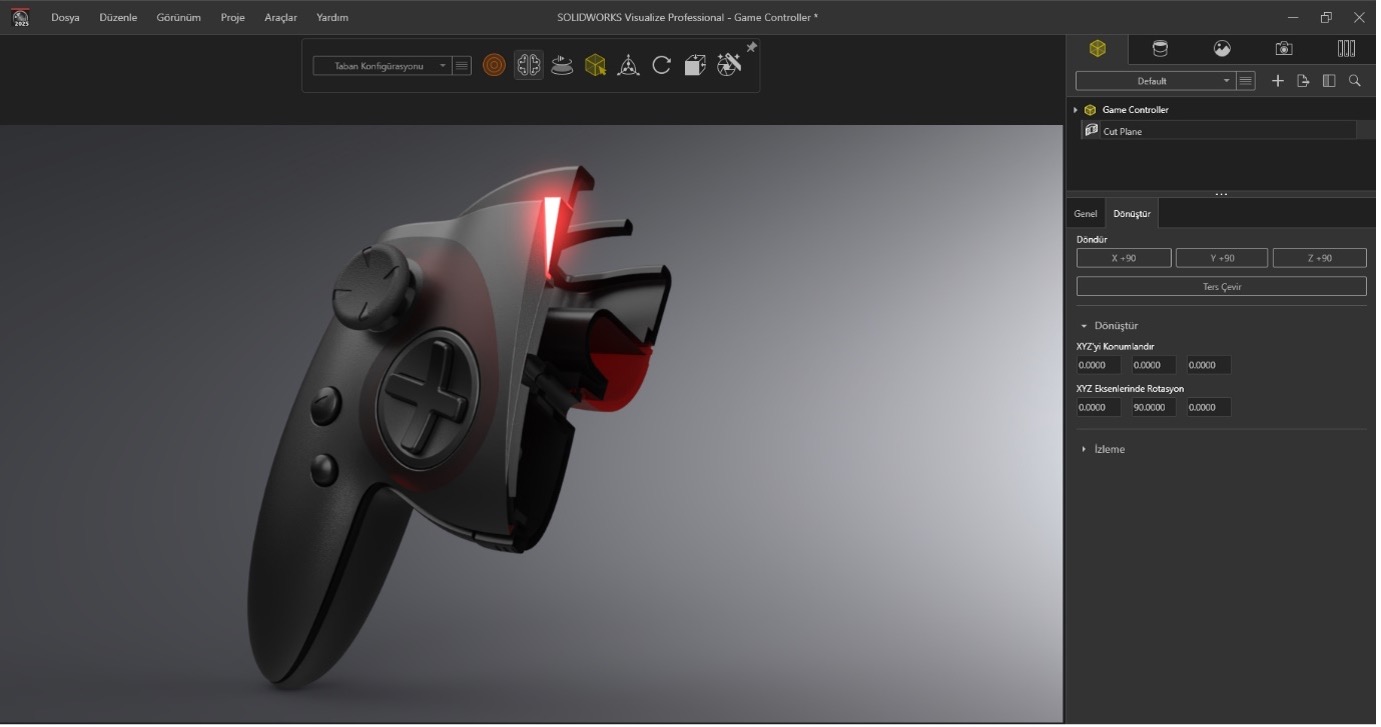Apply Ters Çevir to flip the part

tap(1221, 286)
